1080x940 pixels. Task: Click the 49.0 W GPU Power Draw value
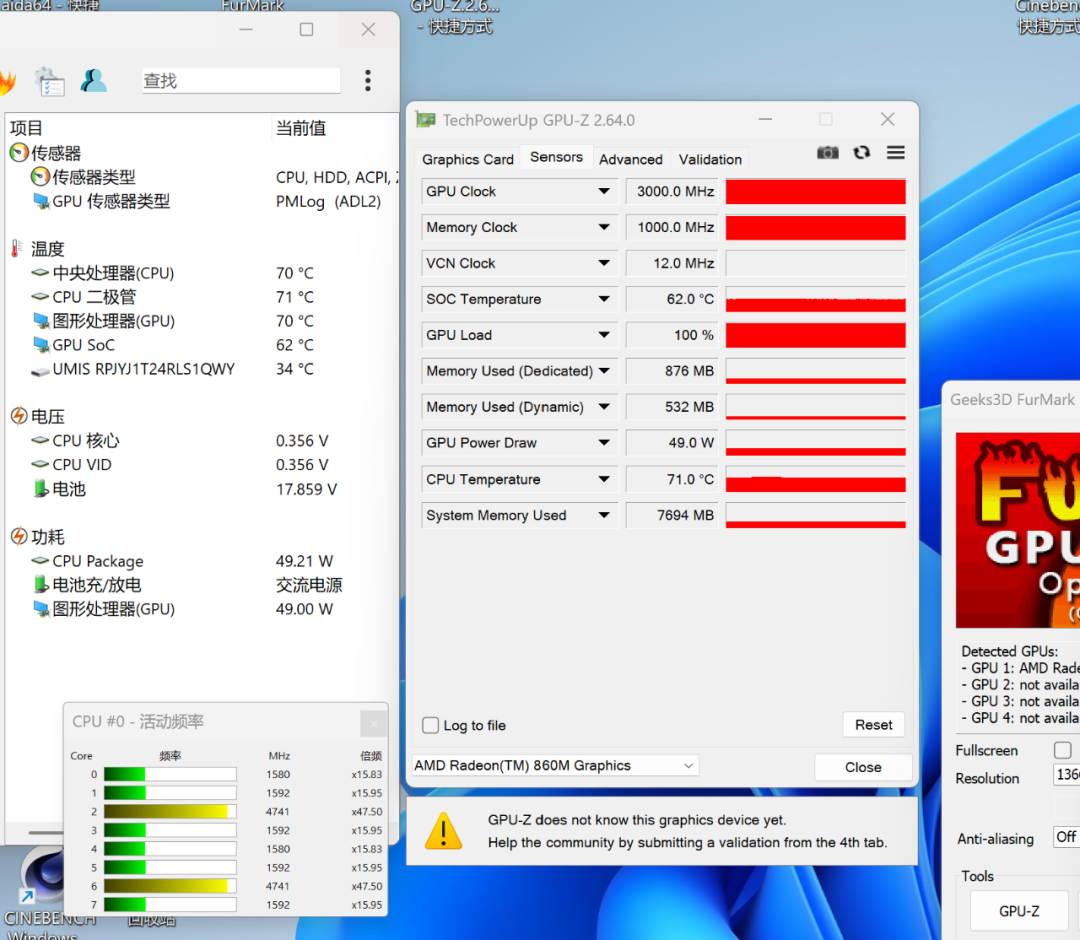[x=672, y=443]
